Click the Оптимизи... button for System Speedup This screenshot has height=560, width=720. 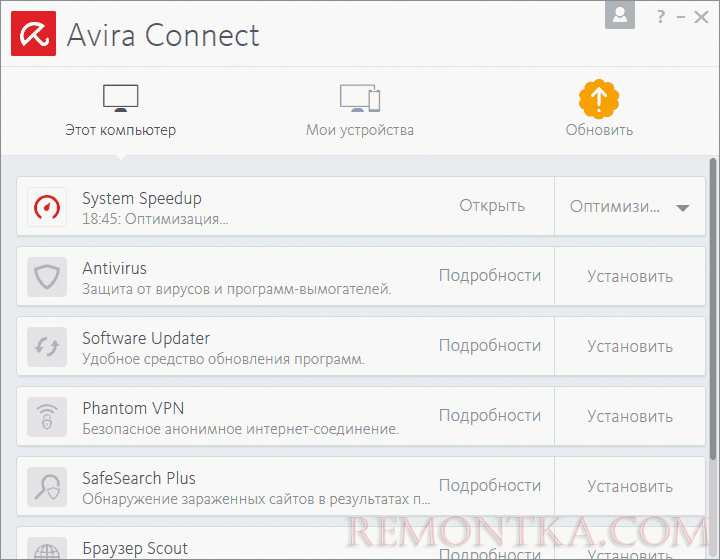click(x=615, y=207)
